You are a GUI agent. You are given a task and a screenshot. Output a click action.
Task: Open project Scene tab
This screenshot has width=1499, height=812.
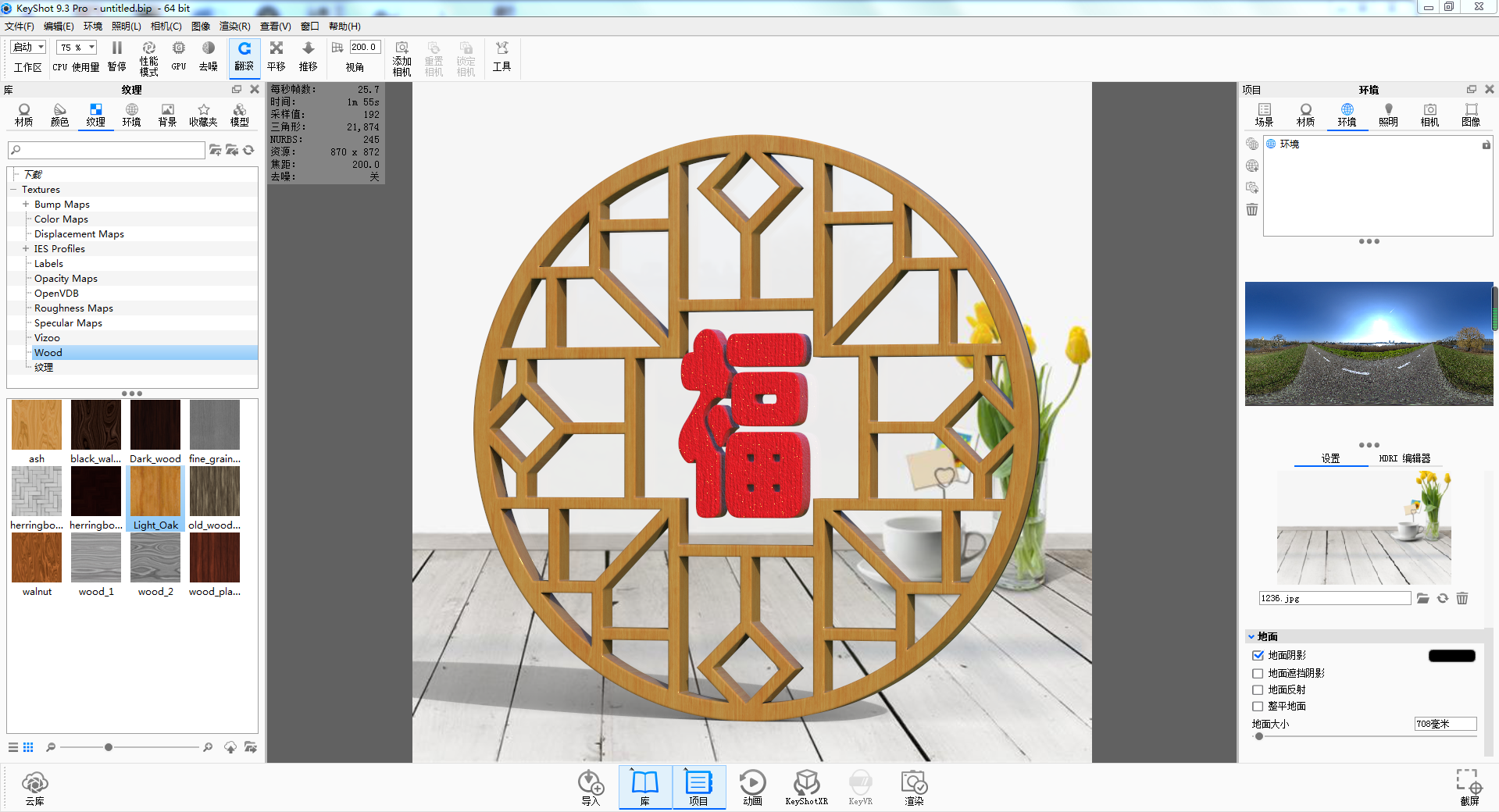1264,115
